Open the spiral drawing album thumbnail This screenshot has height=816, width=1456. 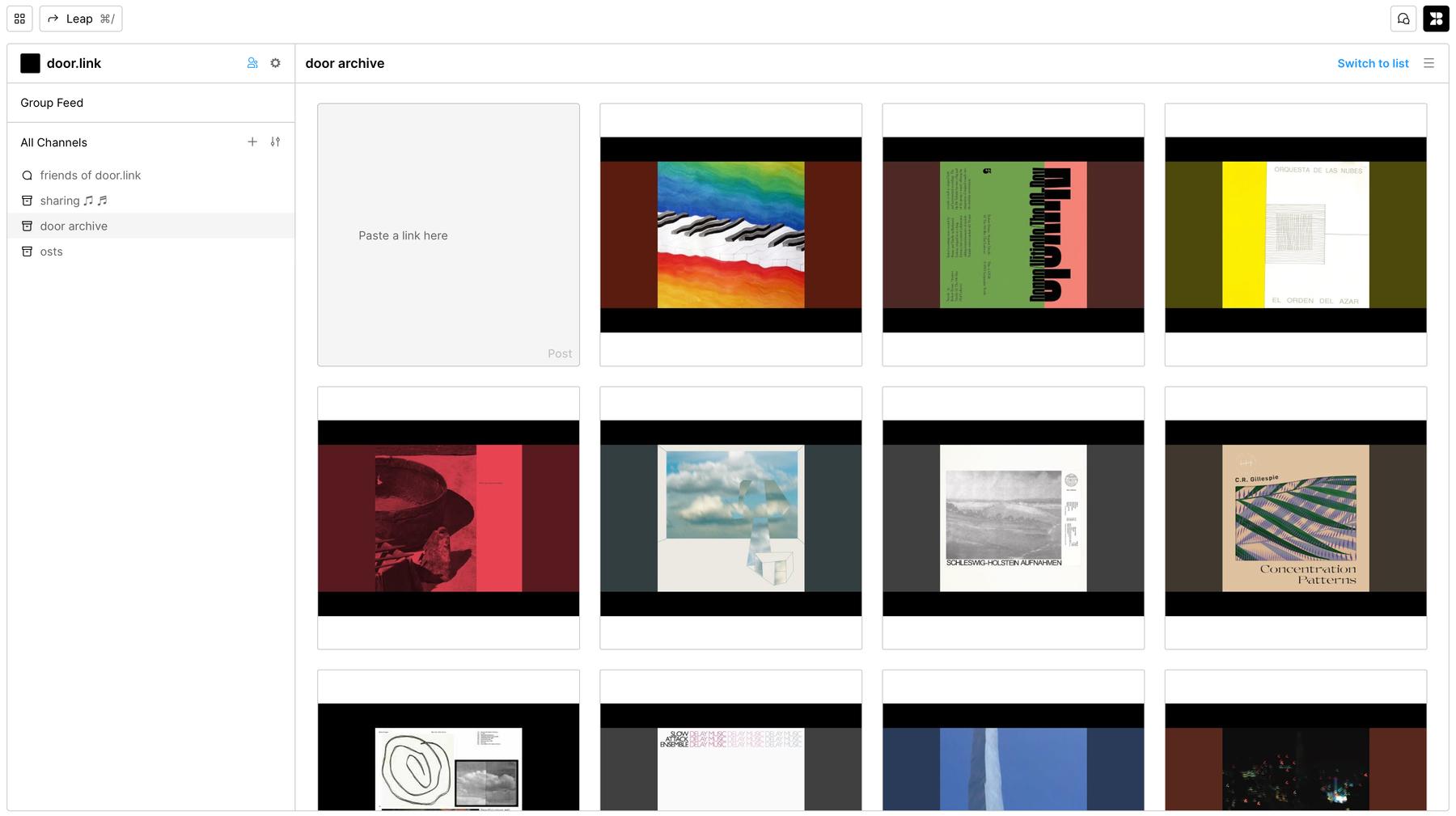[449, 740]
